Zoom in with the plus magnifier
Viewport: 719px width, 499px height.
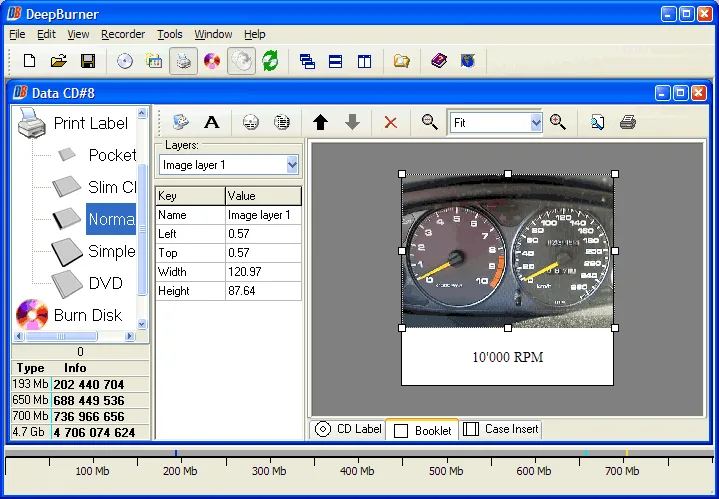(558, 122)
